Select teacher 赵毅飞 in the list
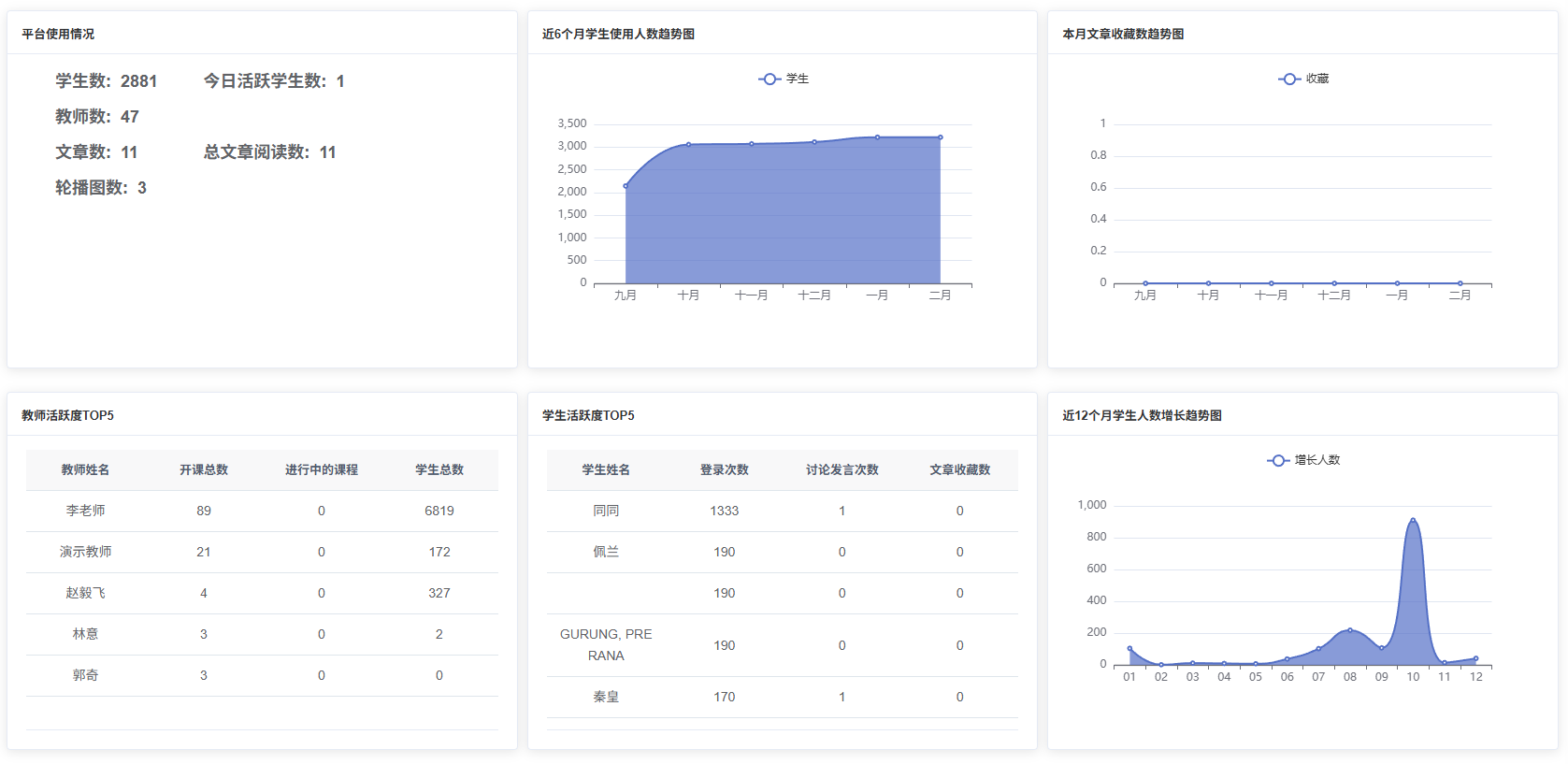 coord(85,593)
